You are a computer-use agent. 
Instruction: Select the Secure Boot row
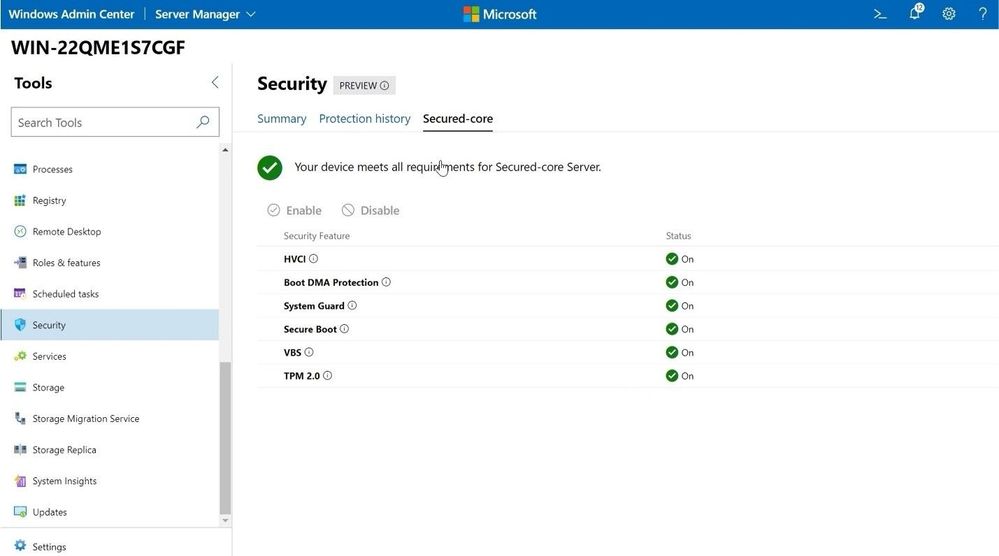[628, 329]
